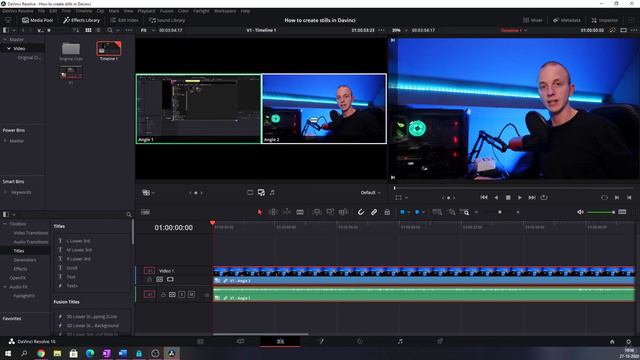This screenshot has height=360, width=640.
Task: Select the Dynamic Trim Mode tool
Action: (x=287, y=212)
